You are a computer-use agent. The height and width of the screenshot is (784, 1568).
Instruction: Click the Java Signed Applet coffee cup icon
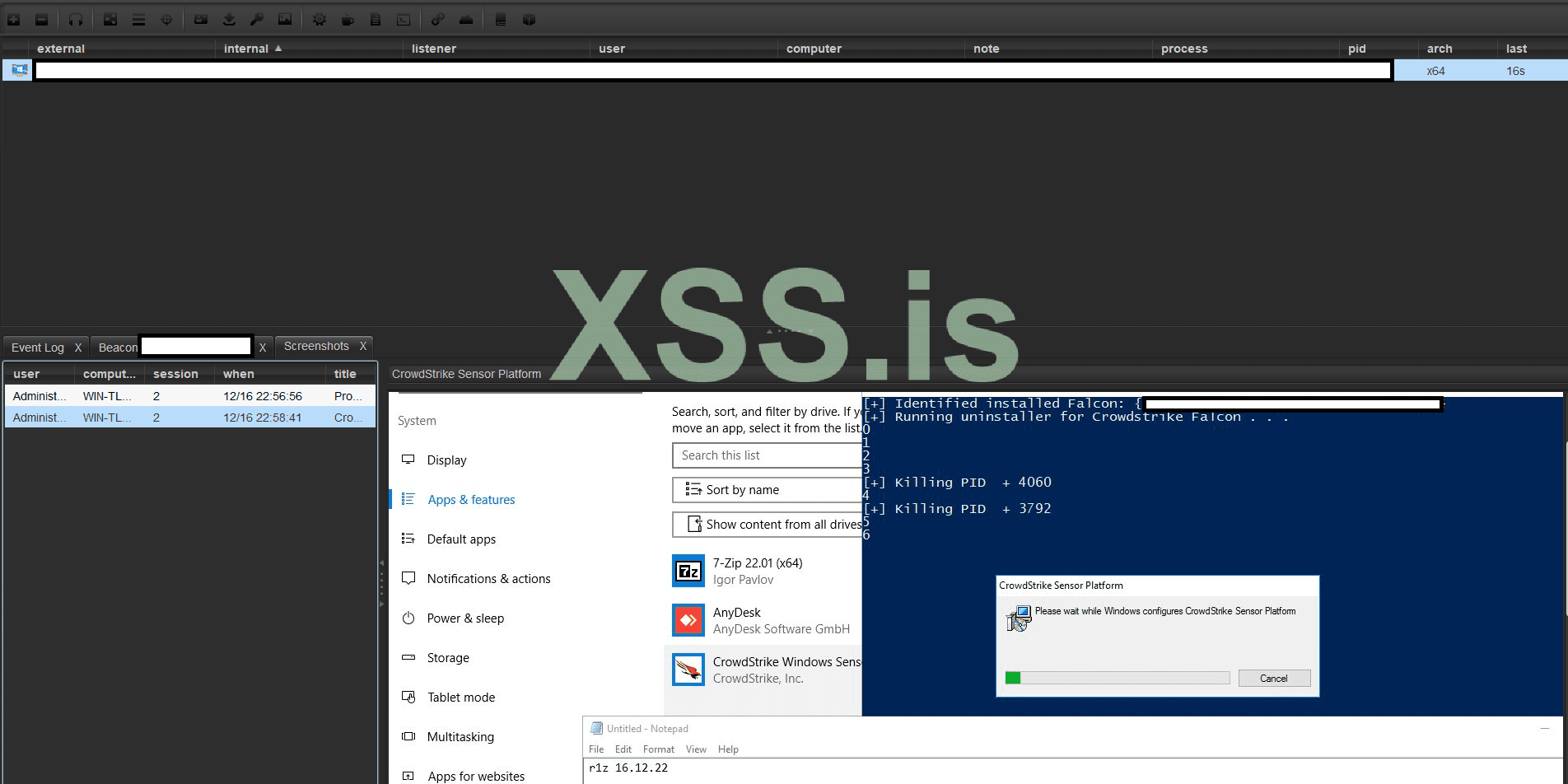348,20
